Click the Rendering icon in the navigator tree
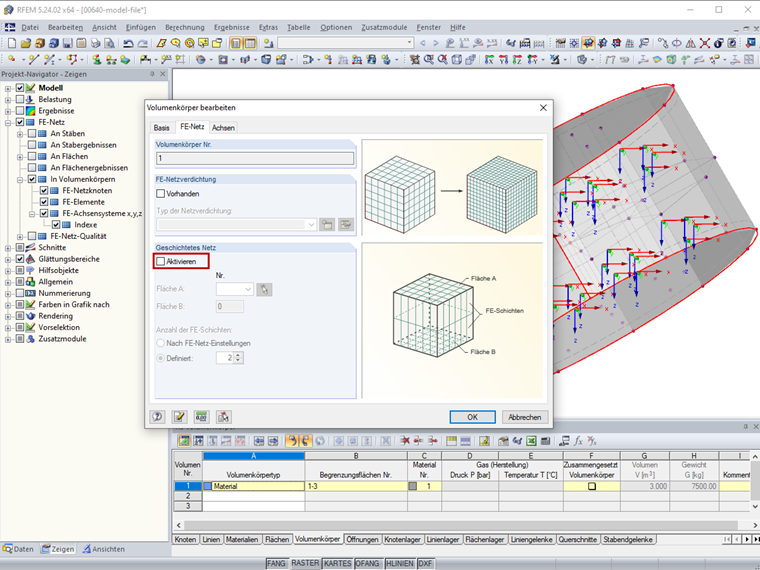Image resolution: width=760 pixels, height=570 pixels. click(31, 316)
